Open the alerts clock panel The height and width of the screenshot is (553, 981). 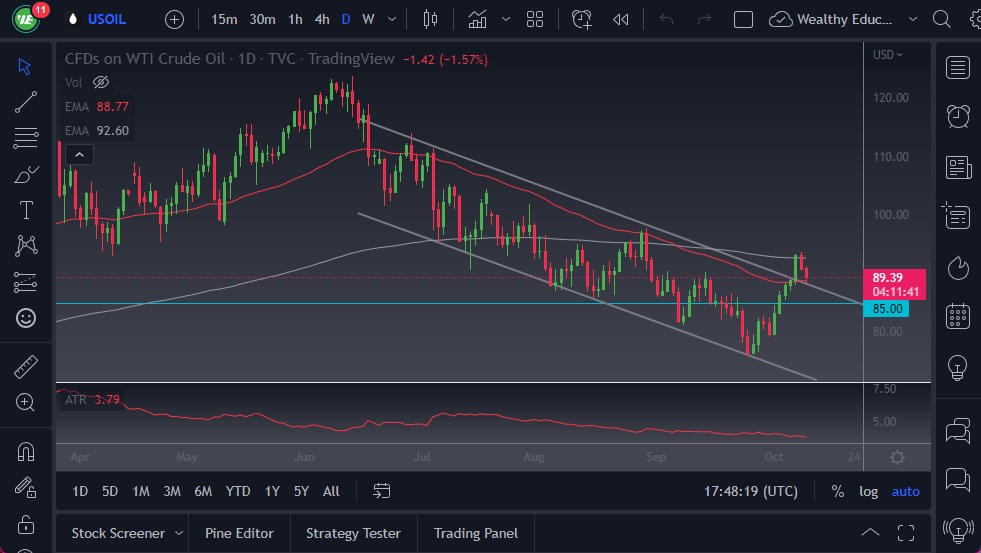click(957, 116)
